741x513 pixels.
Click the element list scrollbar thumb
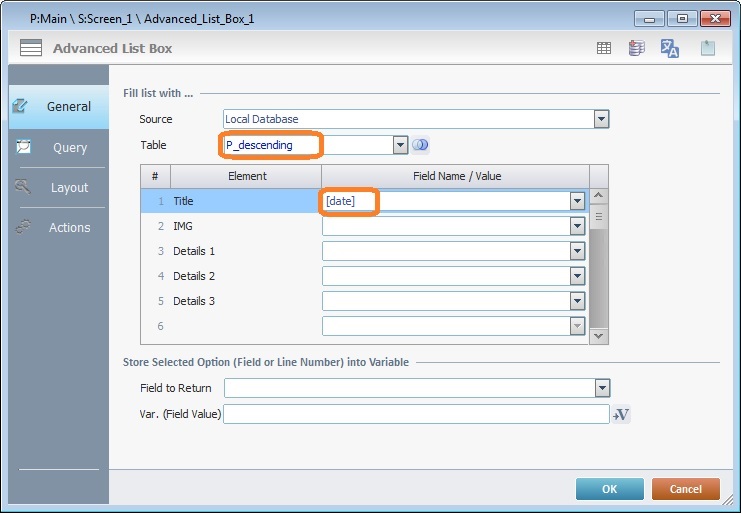pyautogui.click(x=598, y=217)
